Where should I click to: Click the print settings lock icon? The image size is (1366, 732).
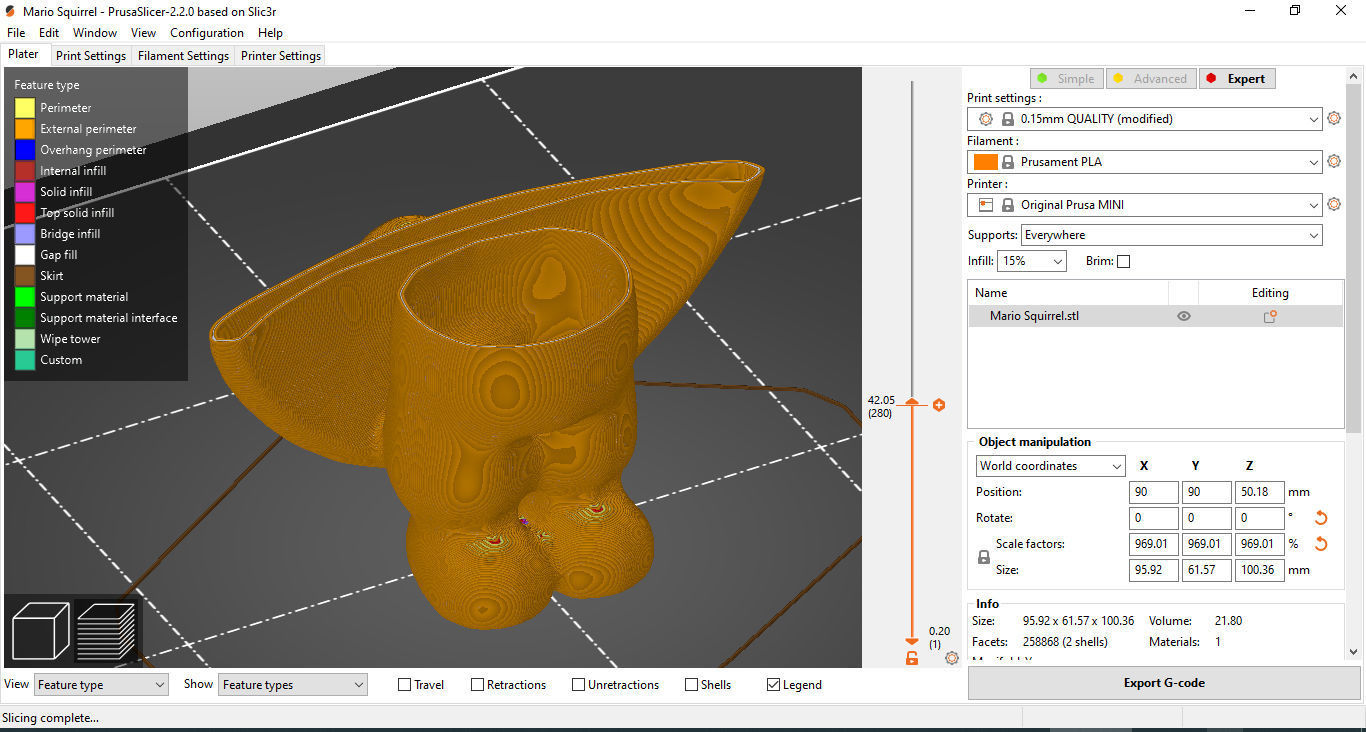(x=1008, y=119)
